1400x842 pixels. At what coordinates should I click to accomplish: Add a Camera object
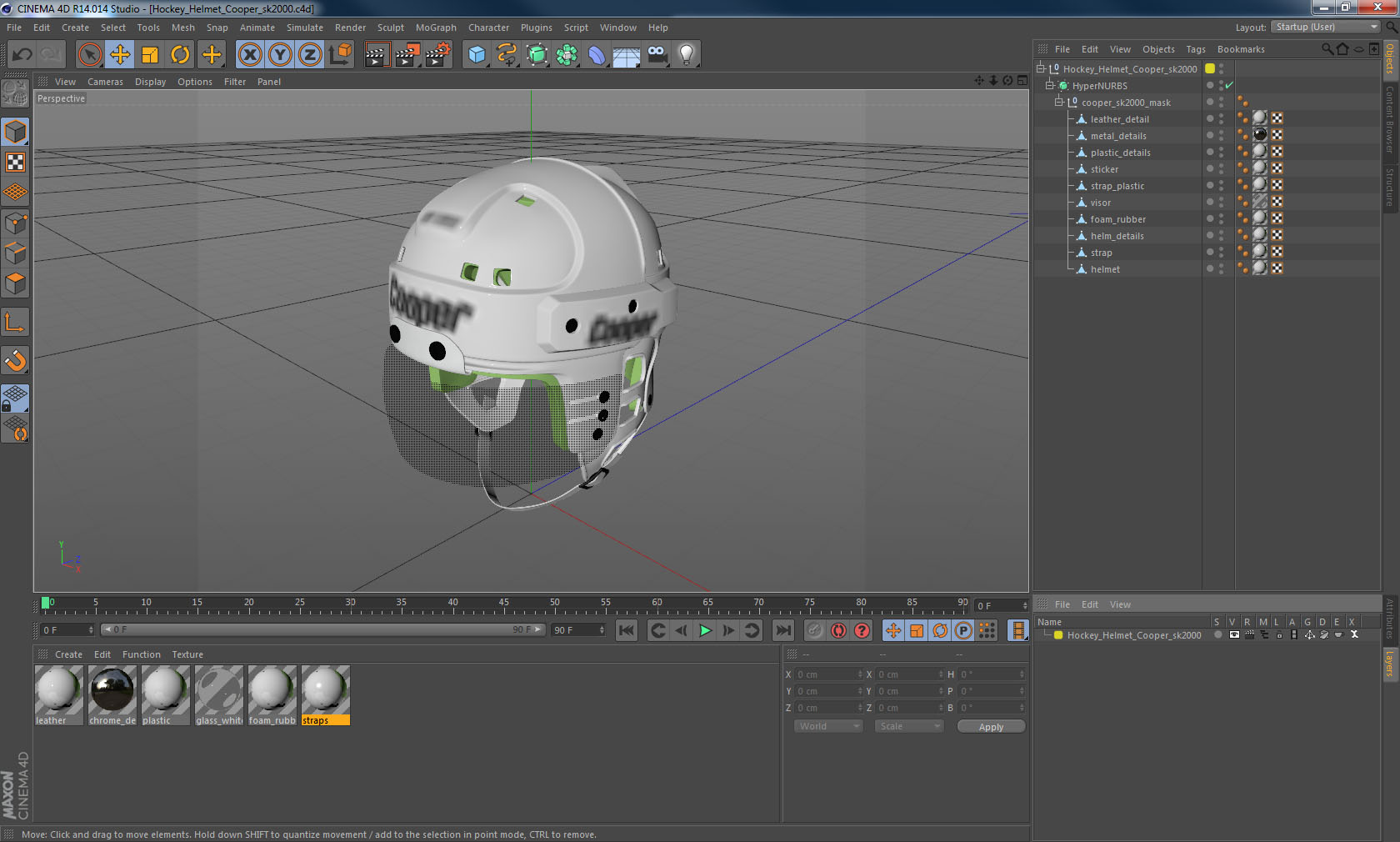point(657,55)
